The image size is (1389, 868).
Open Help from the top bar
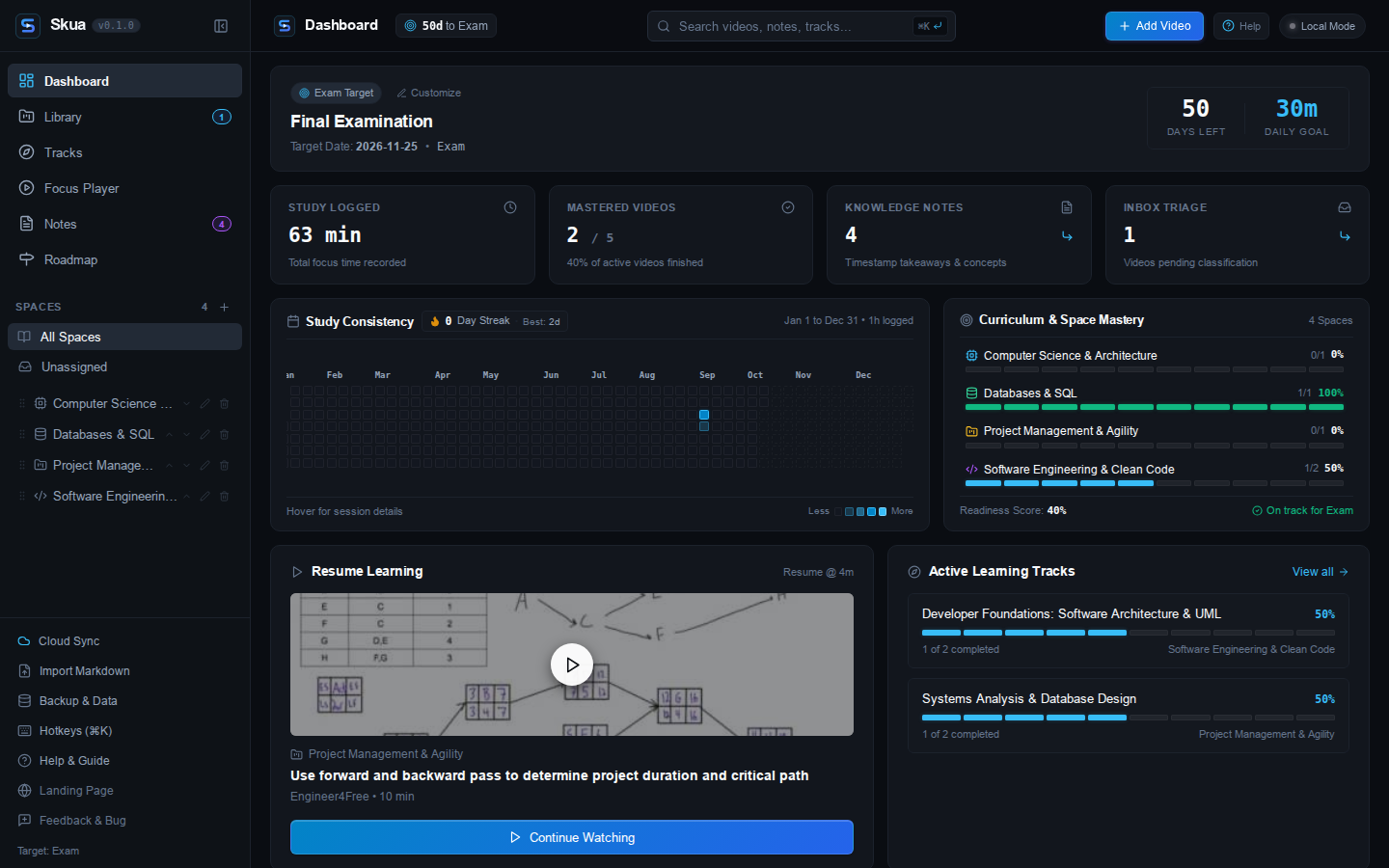tap(1241, 26)
